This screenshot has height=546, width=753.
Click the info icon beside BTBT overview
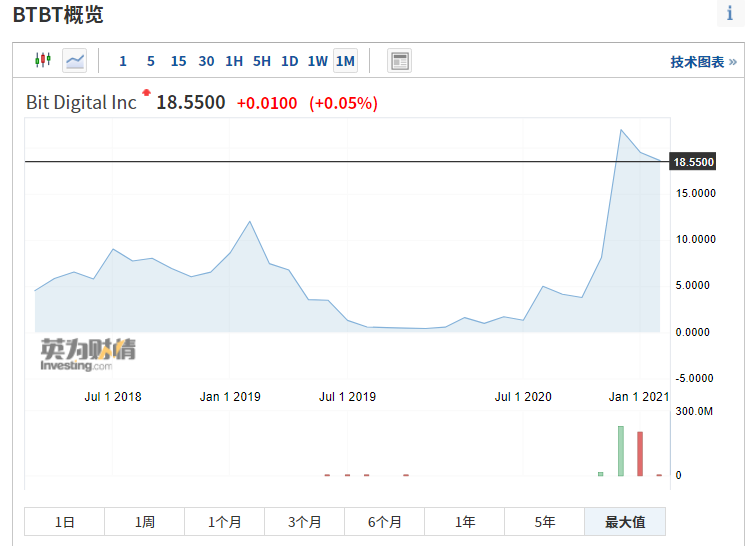click(730, 14)
